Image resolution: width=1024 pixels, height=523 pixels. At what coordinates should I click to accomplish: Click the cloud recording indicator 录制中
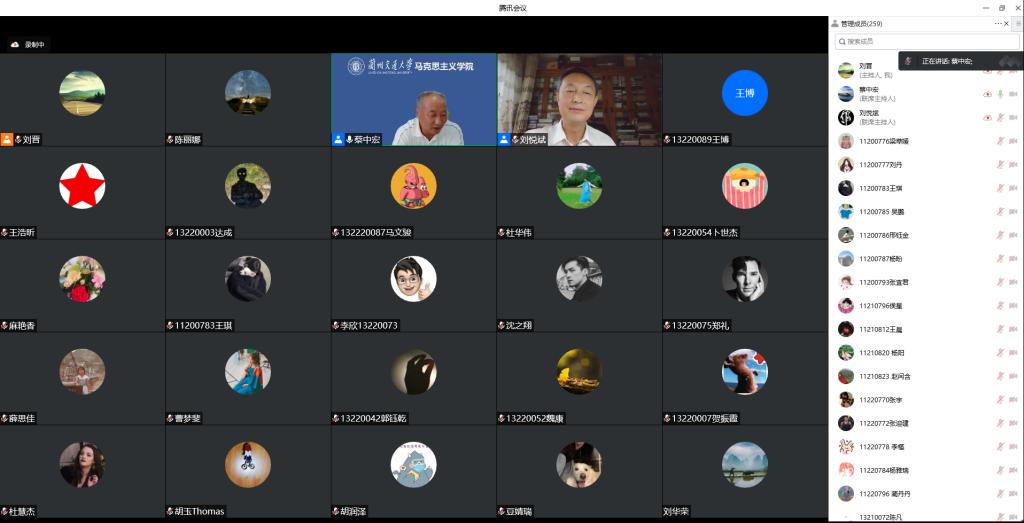pyautogui.click(x=28, y=44)
